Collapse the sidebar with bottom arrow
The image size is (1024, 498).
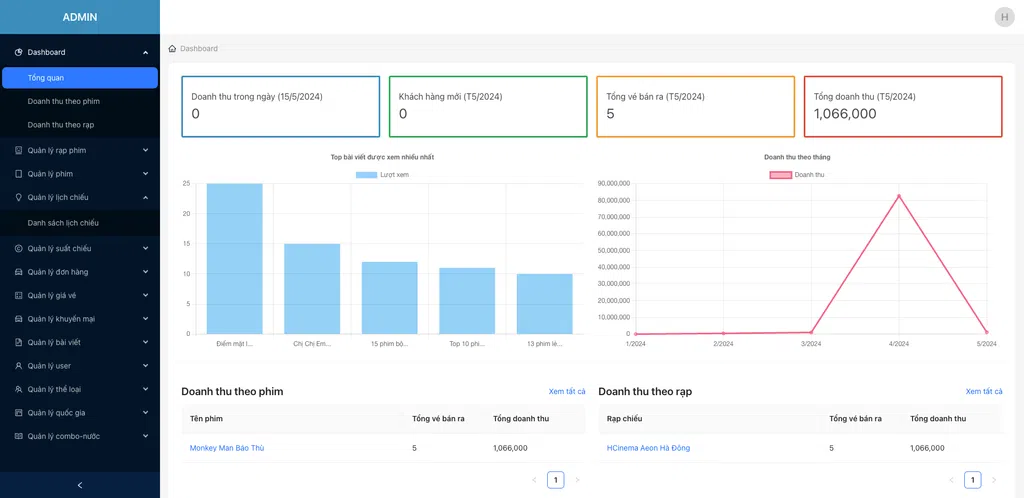(x=80, y=485)
